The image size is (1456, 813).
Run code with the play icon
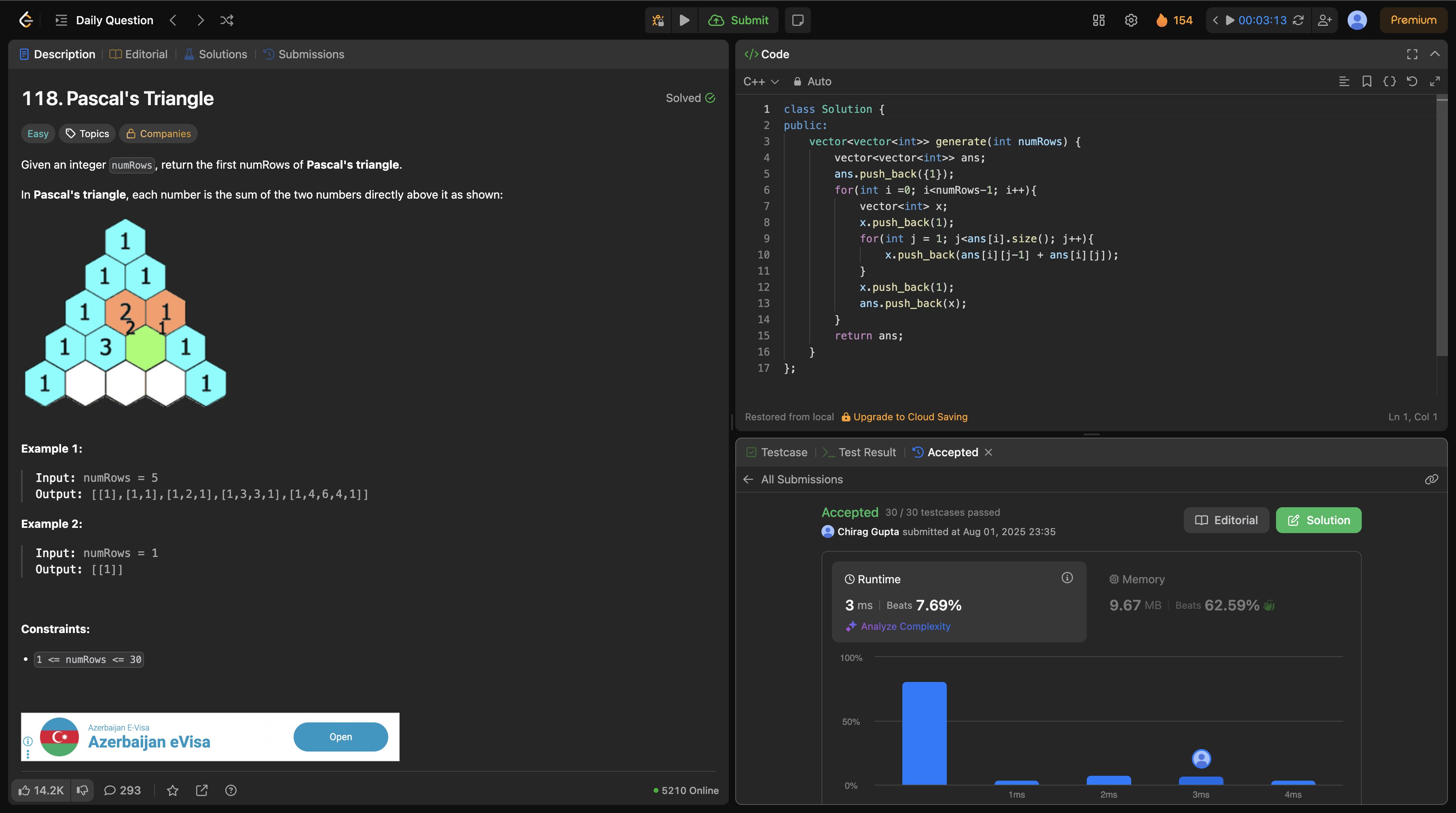point(684,20)
